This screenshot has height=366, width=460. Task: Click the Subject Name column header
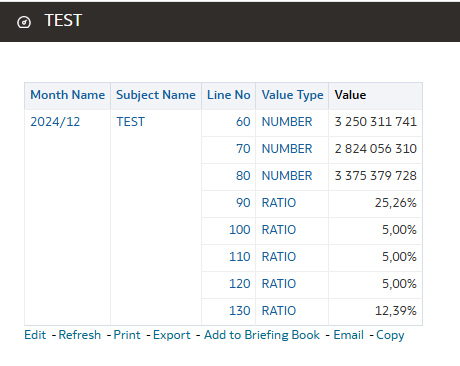tap(156, 95)
